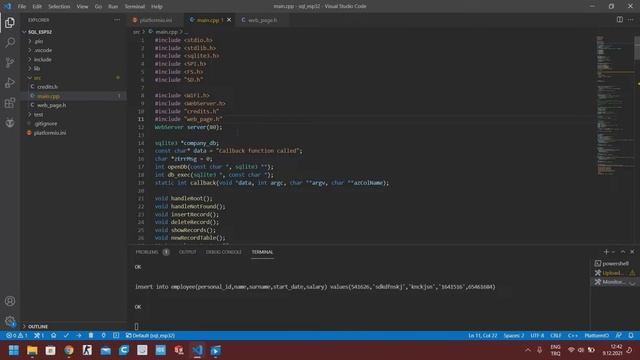Open the Manage gear icon
The image size is (640, 360).
click(10, 321)
